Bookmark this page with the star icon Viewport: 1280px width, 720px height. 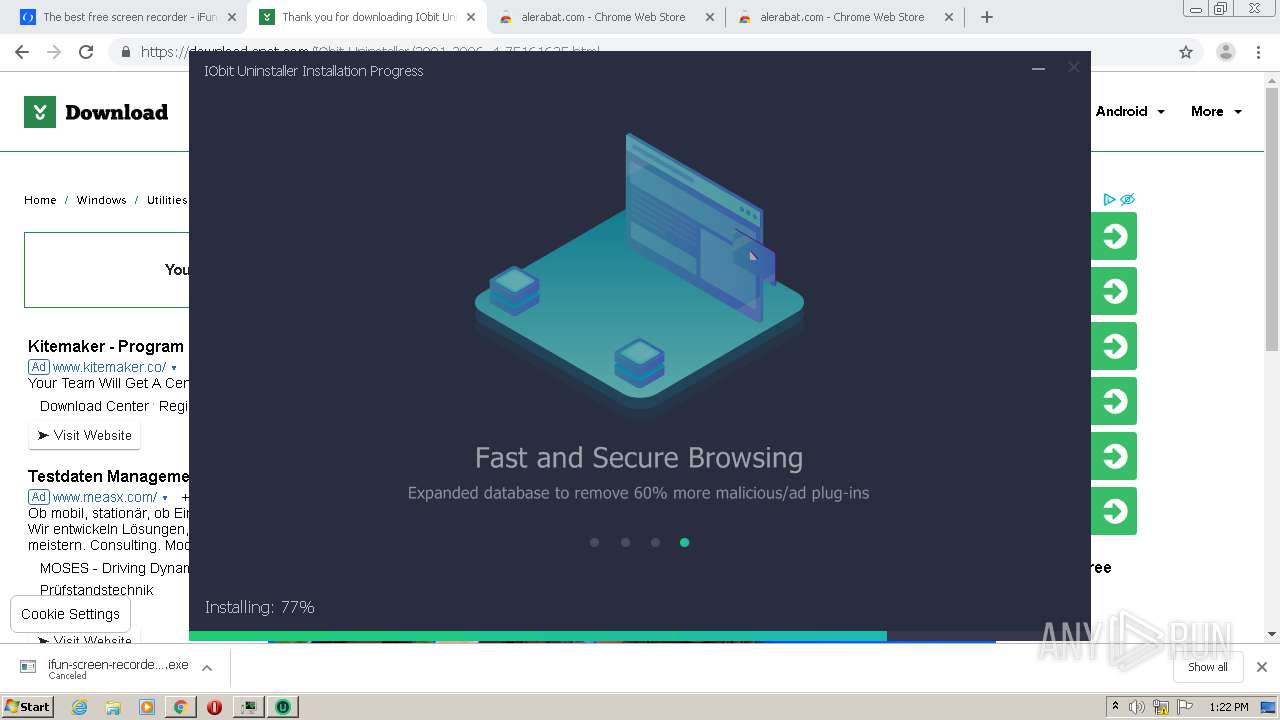[1186, 52]
